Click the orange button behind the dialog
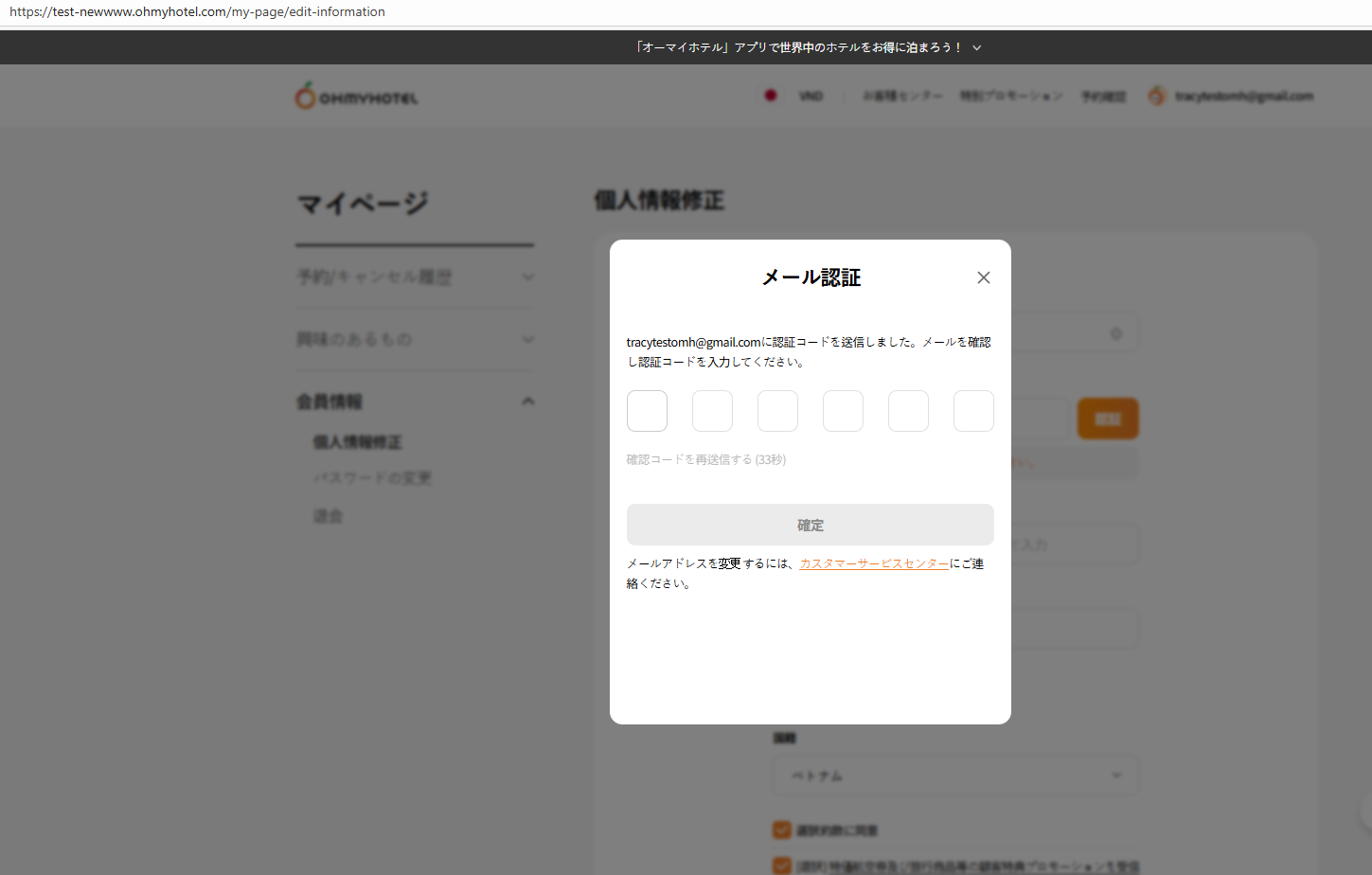 [x=1108, y=419]
